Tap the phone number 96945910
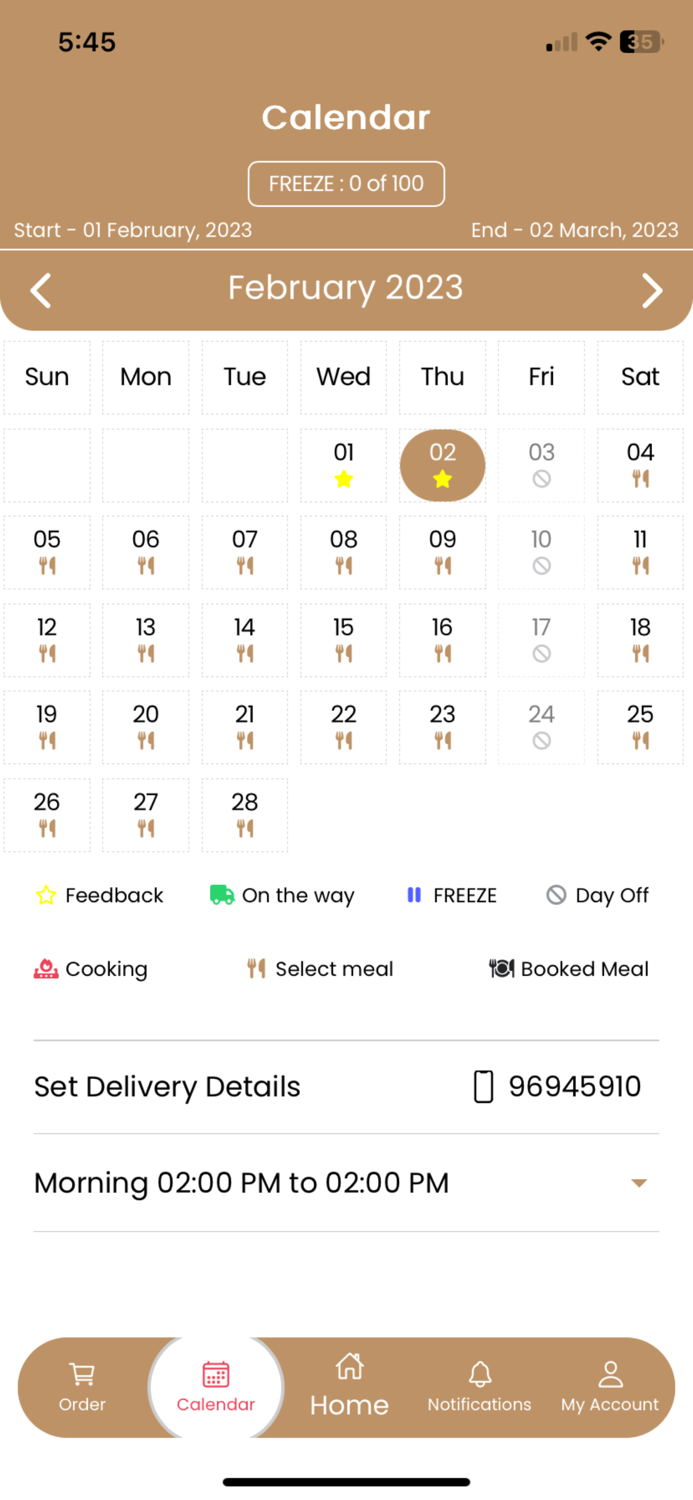The height and width of the screenshot is (1500, 693). [575, 1087]
